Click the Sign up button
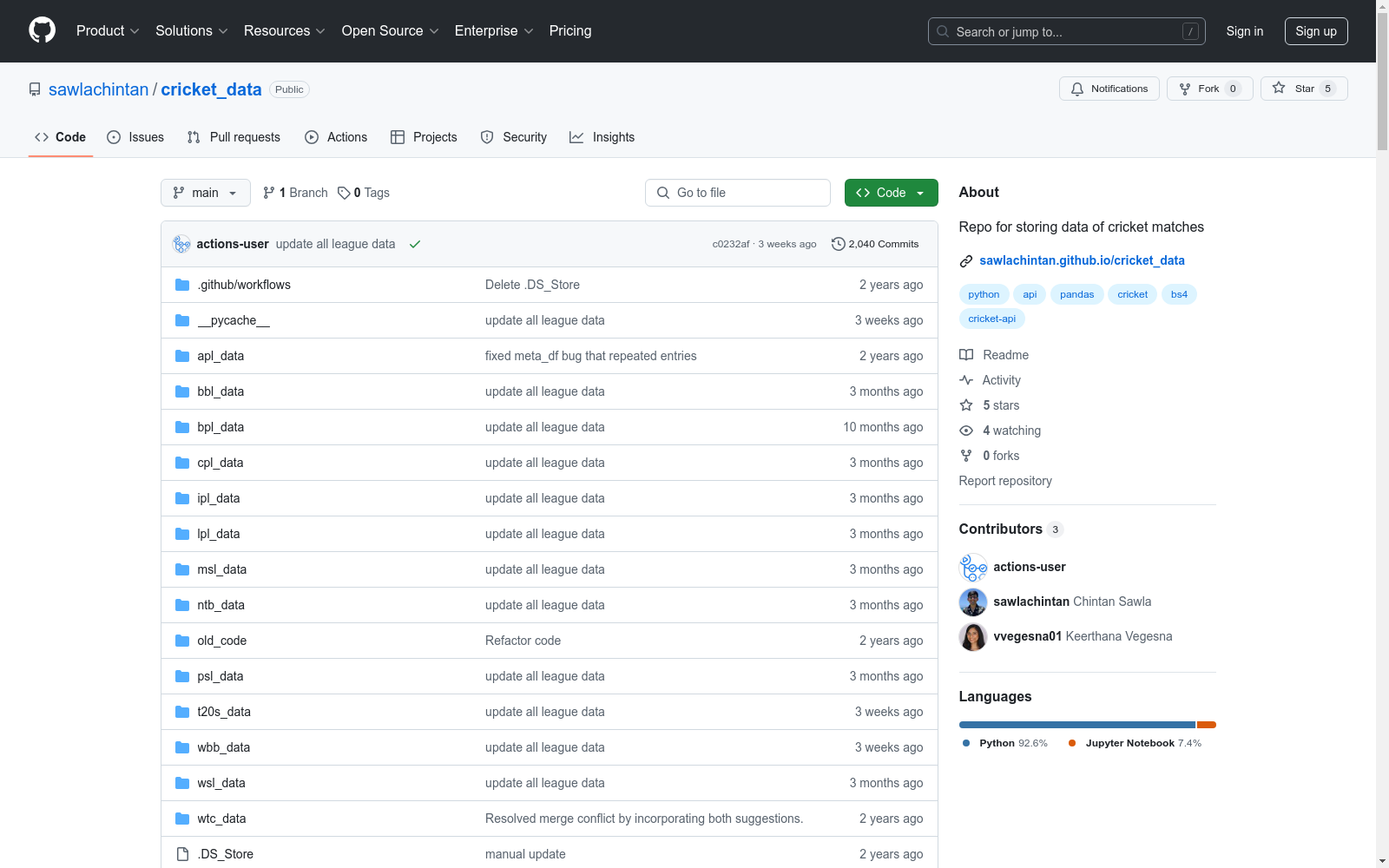 (x=1316, y=31)
